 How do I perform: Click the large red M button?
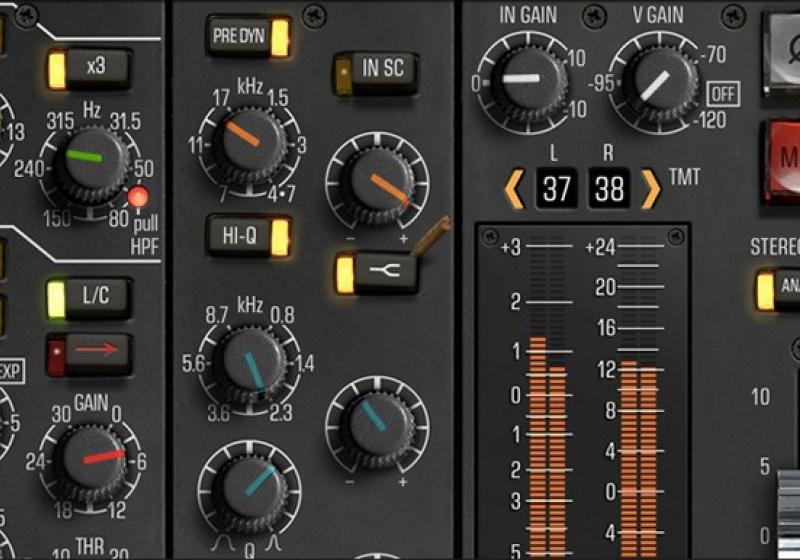(x=781, y=161)
